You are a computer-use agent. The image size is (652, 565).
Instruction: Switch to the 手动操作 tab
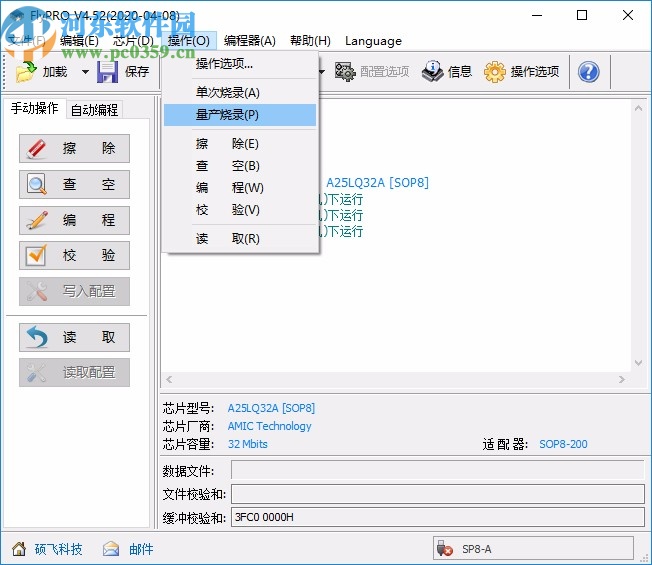(35, 109)
